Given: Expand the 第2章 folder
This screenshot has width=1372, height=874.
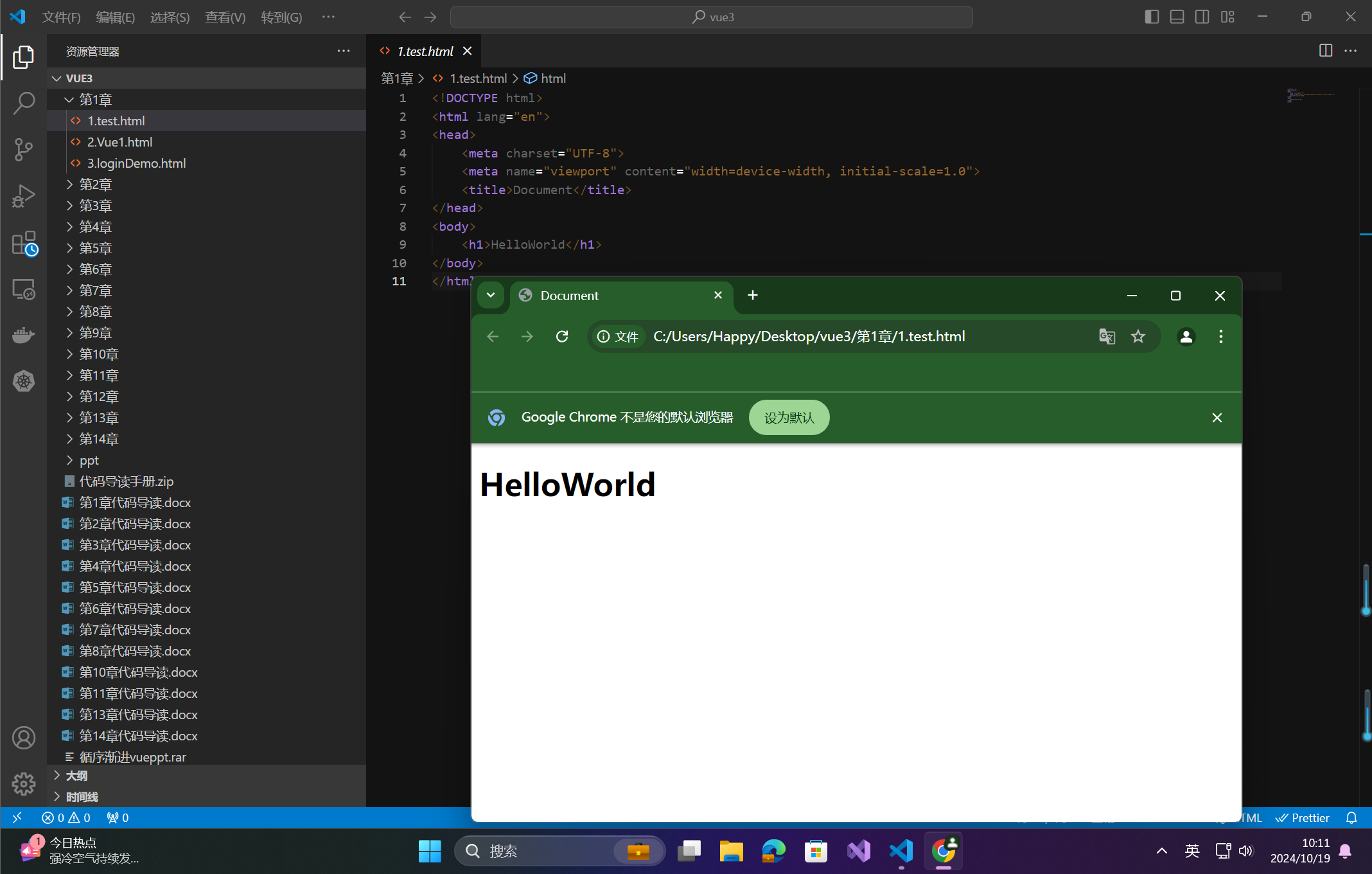Looking at the screenshot, I should tap(95, 185).
